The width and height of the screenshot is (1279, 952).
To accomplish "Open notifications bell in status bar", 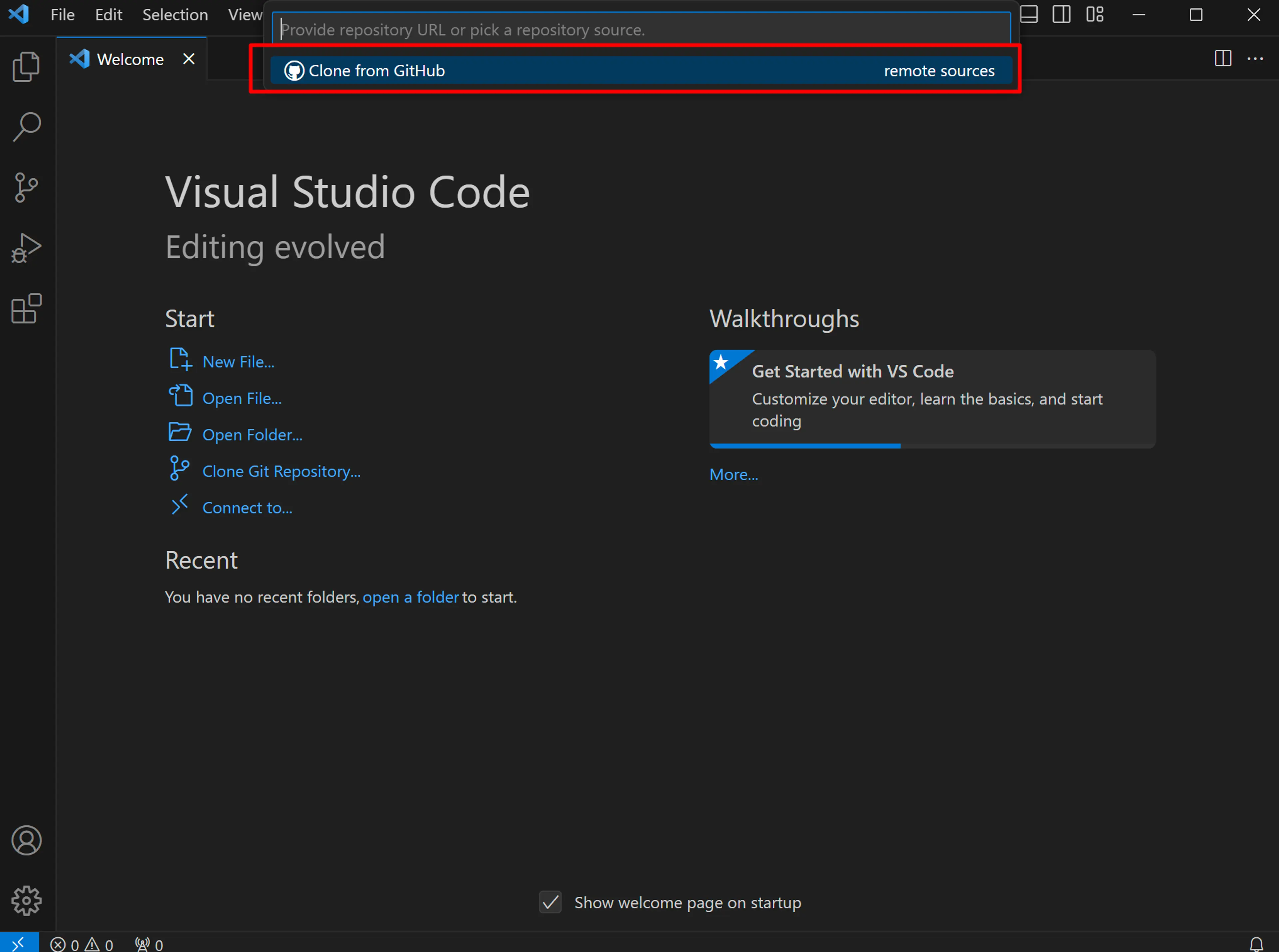I will click(x=1256, y=944).
